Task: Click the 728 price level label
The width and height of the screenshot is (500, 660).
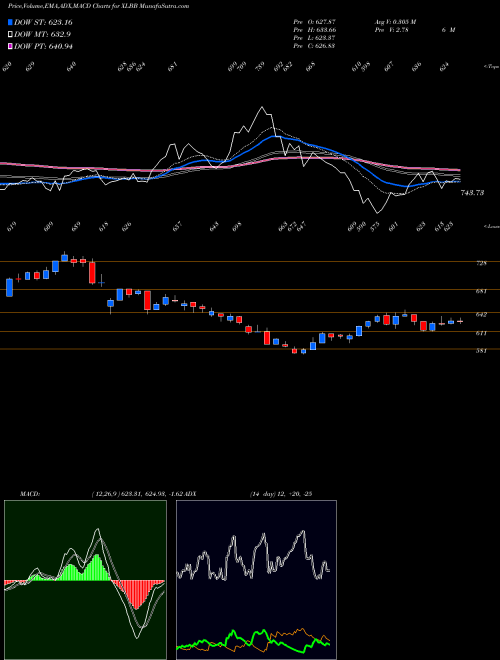Action: tap(481, 263)
